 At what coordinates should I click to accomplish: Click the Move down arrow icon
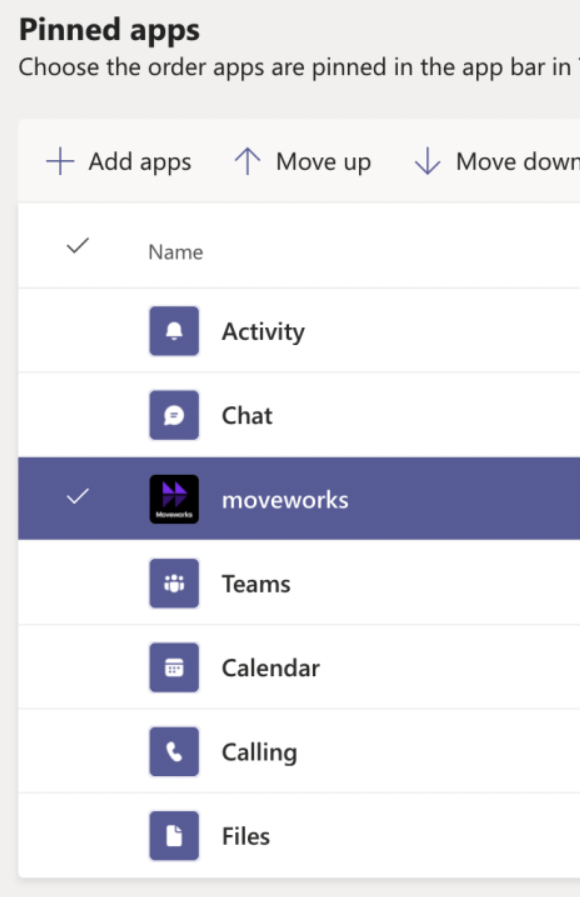click(427, 161)
